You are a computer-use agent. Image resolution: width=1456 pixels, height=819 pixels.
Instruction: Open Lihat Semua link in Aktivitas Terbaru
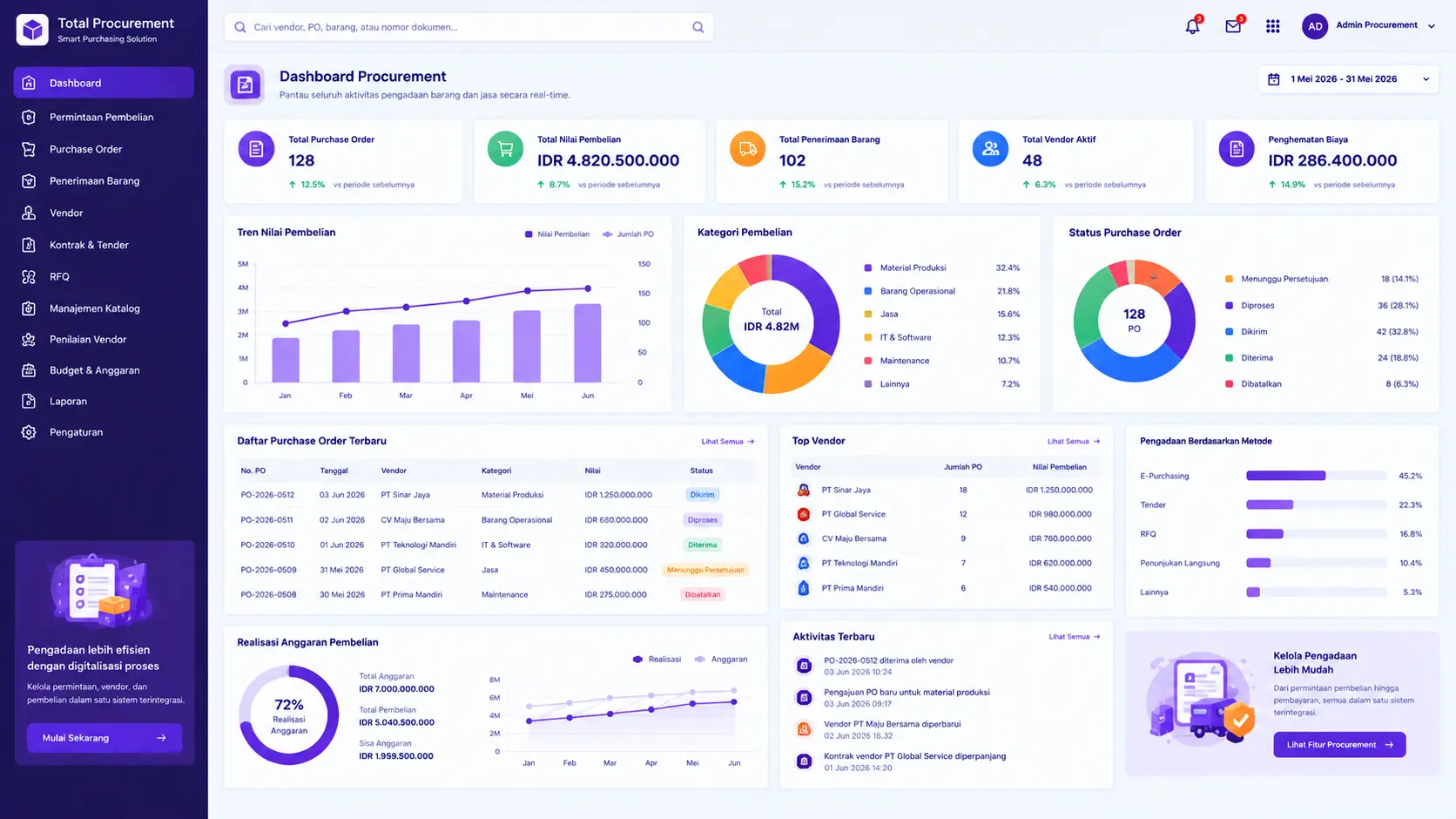click(1075, 637)
